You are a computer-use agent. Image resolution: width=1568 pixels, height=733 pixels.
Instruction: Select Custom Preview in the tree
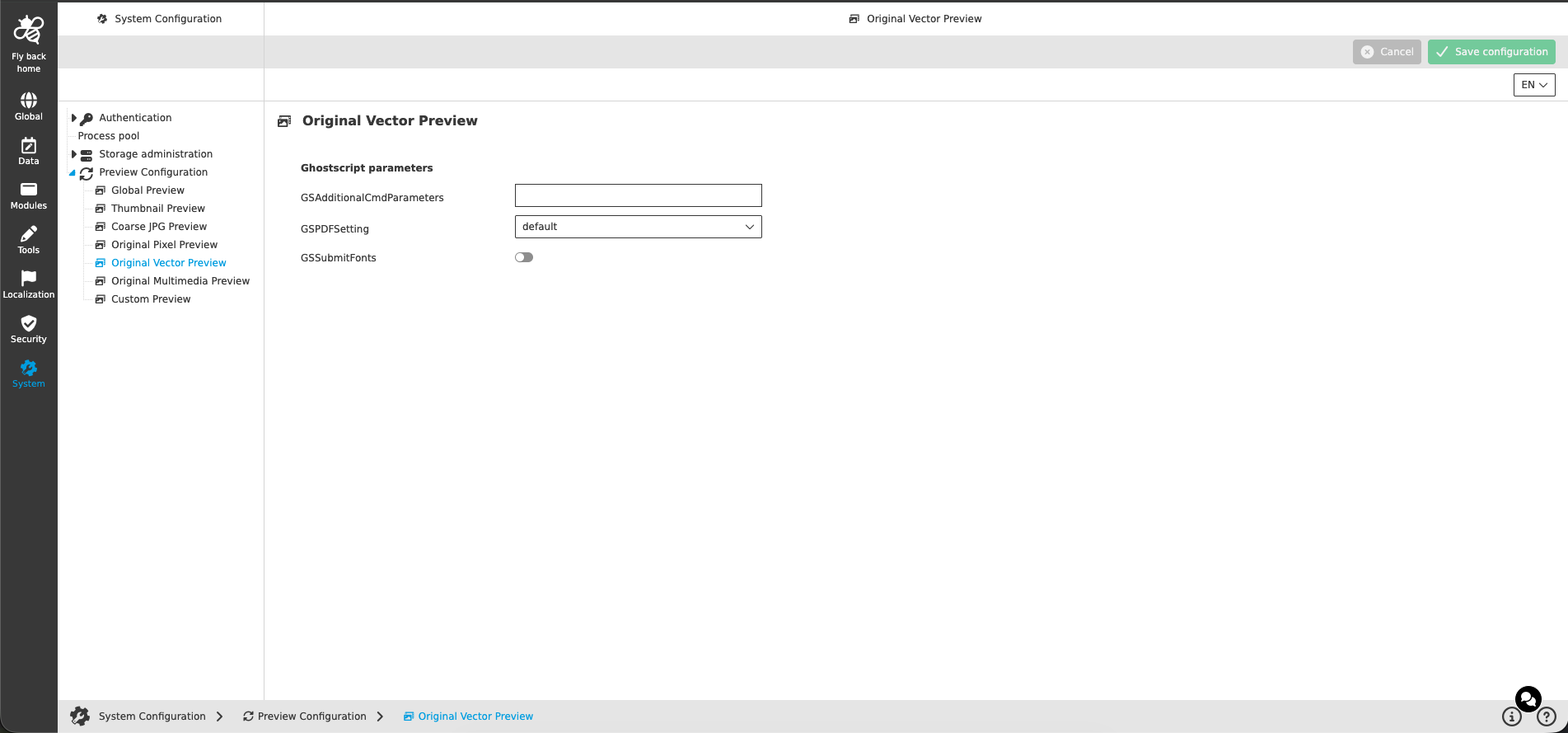click(x=151, y=299)
